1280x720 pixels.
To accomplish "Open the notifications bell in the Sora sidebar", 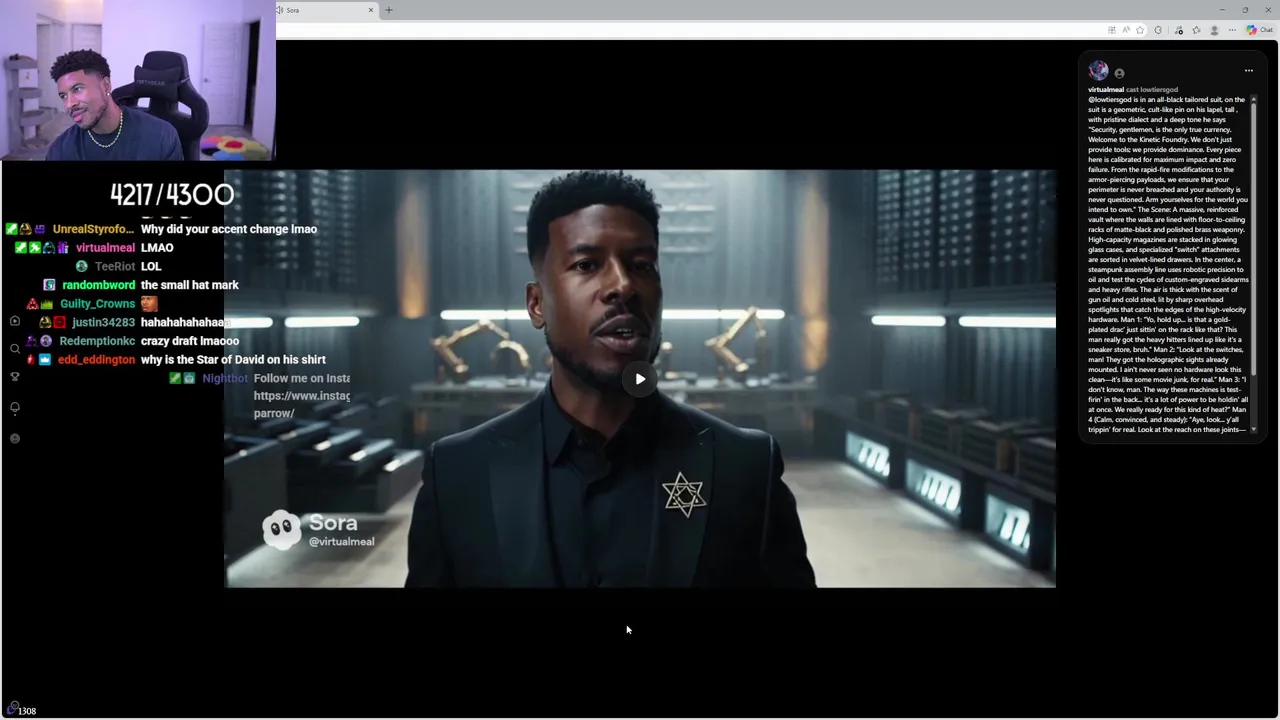I will pyautogui.click(x=15, y=408).
